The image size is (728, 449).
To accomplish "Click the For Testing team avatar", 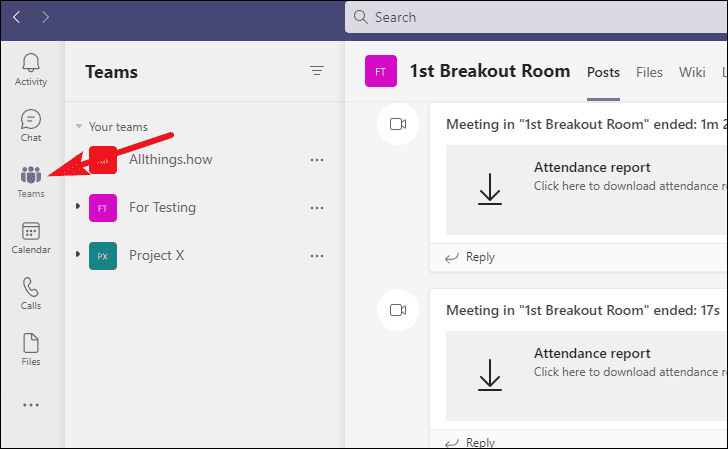I will pyautogui.click(x=103, y=208).
